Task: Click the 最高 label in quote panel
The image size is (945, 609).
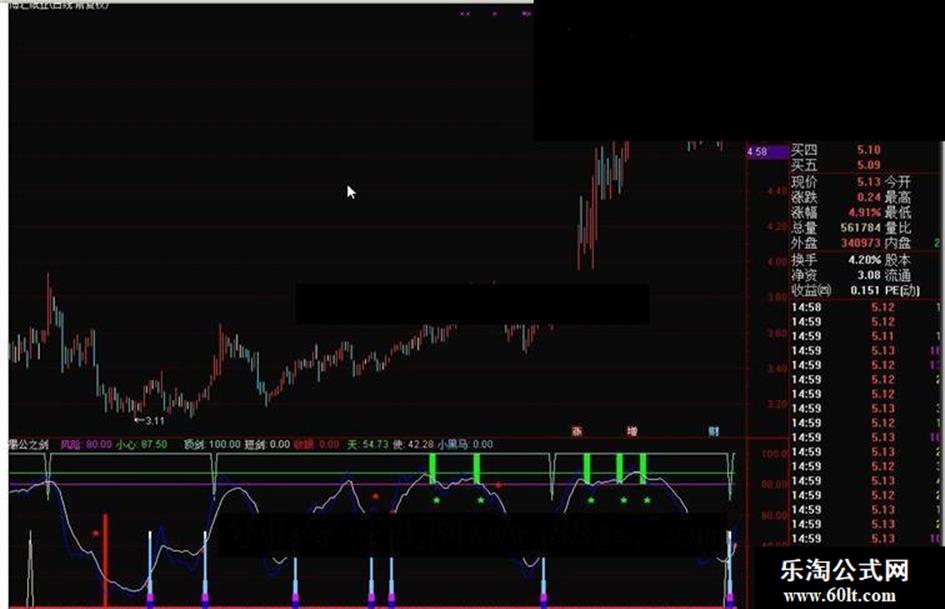Action: pyautogui.click(x=898, y=197)
